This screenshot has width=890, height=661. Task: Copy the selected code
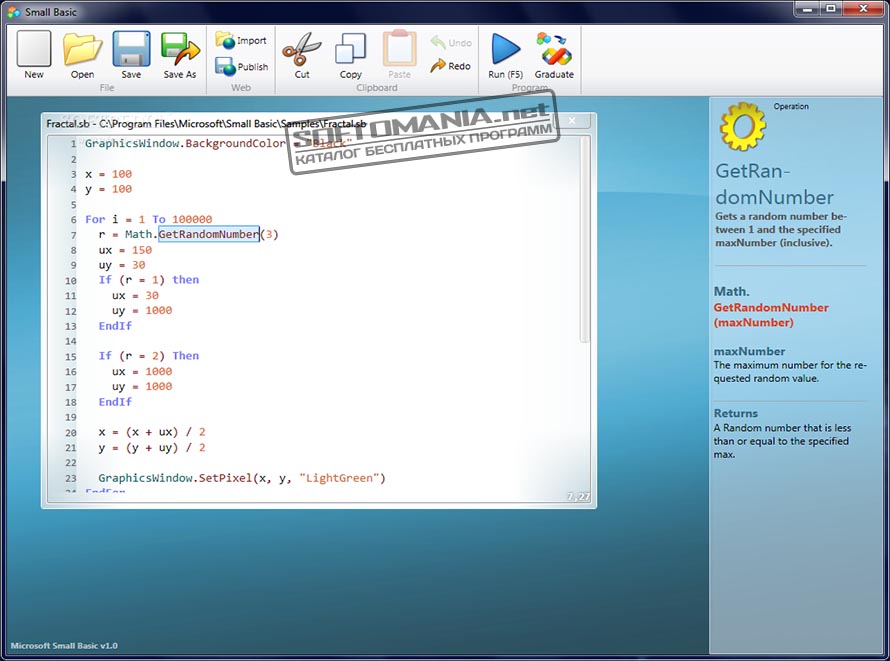click(x=350, y=52)
